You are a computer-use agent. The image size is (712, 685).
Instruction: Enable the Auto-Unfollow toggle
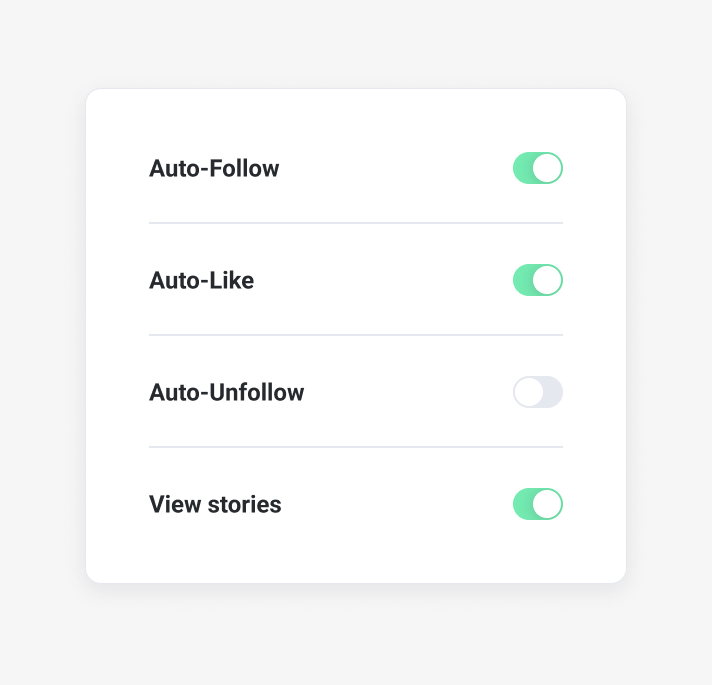pos(538,392)
